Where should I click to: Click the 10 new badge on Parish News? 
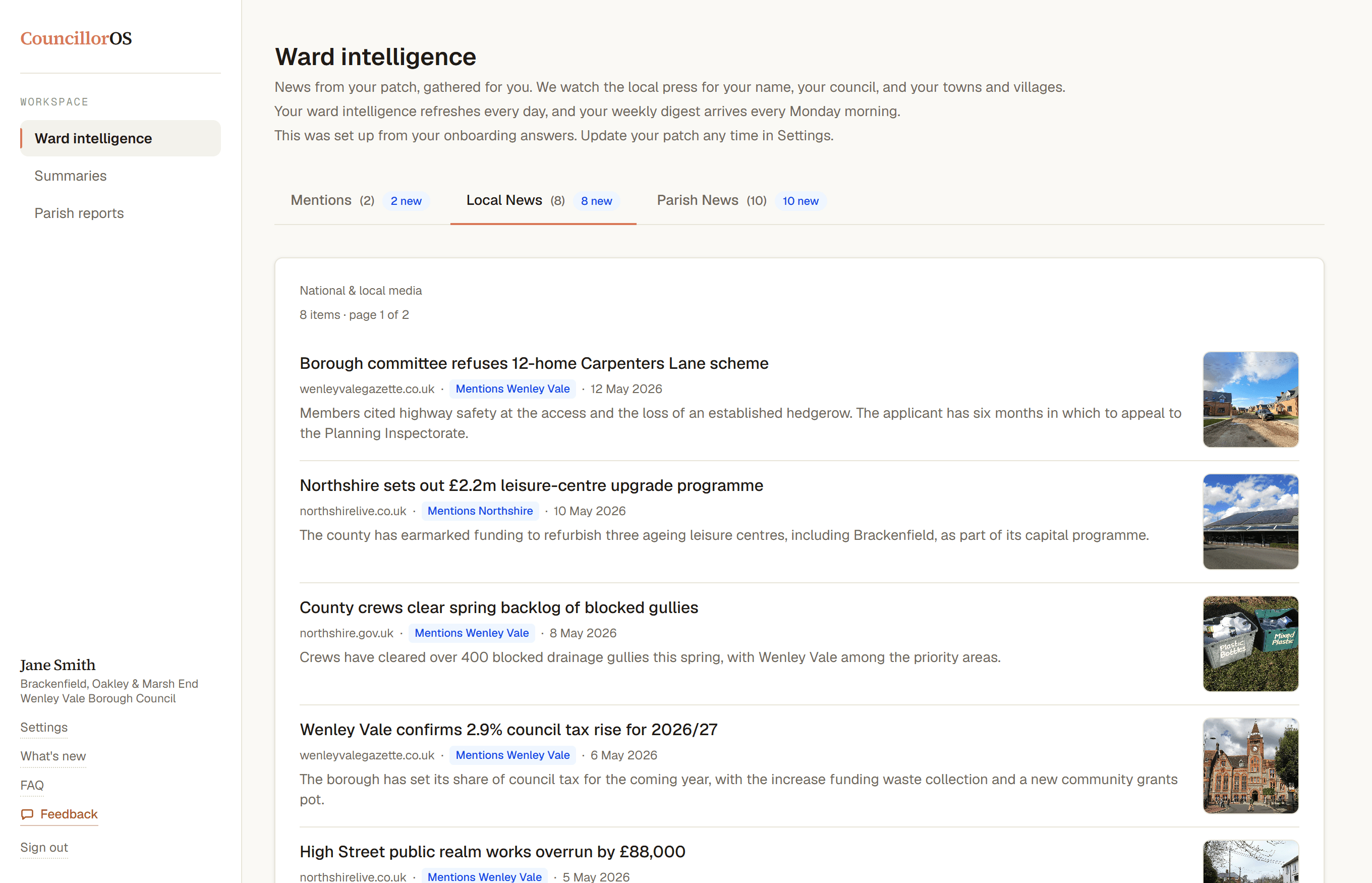pyautogui.click(x=800, y=201)
